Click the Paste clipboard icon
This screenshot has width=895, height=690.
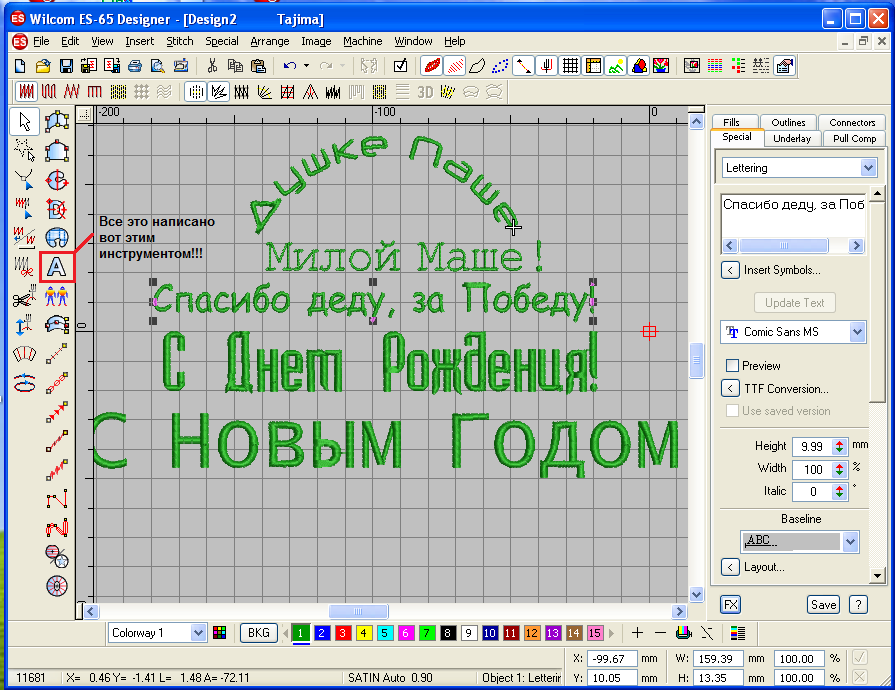[x=258, y=66]
